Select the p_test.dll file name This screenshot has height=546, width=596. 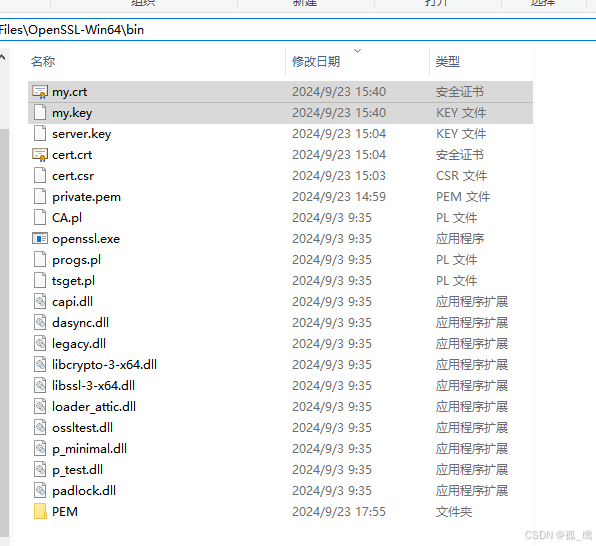pos(78,470)
